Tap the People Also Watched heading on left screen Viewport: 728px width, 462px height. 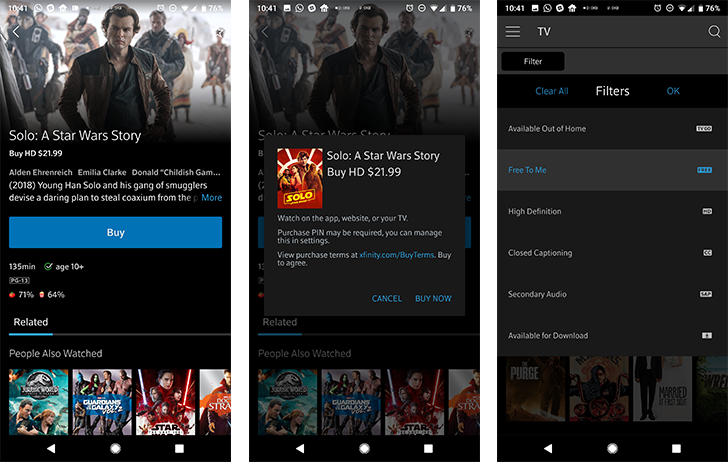tap(56, 353)
